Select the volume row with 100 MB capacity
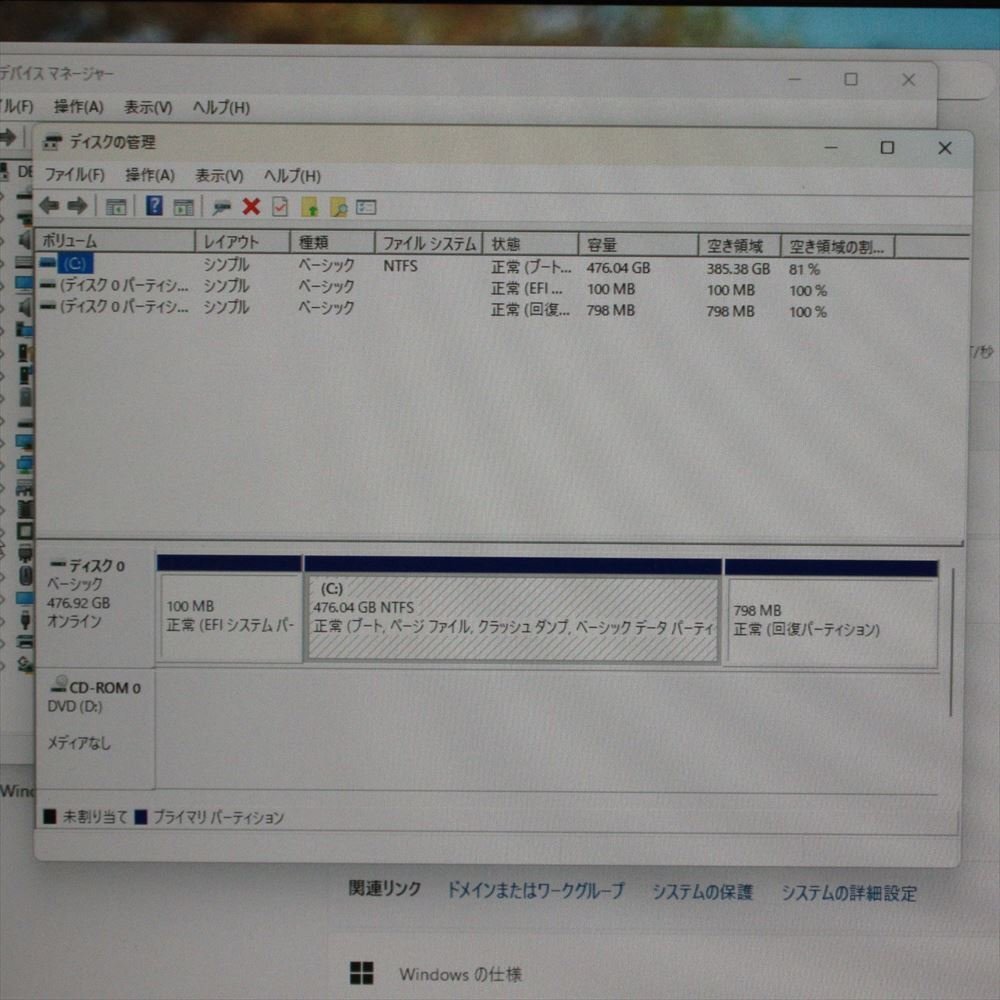This screenshot has width=1000, height=1000. [x=434, y=288]
